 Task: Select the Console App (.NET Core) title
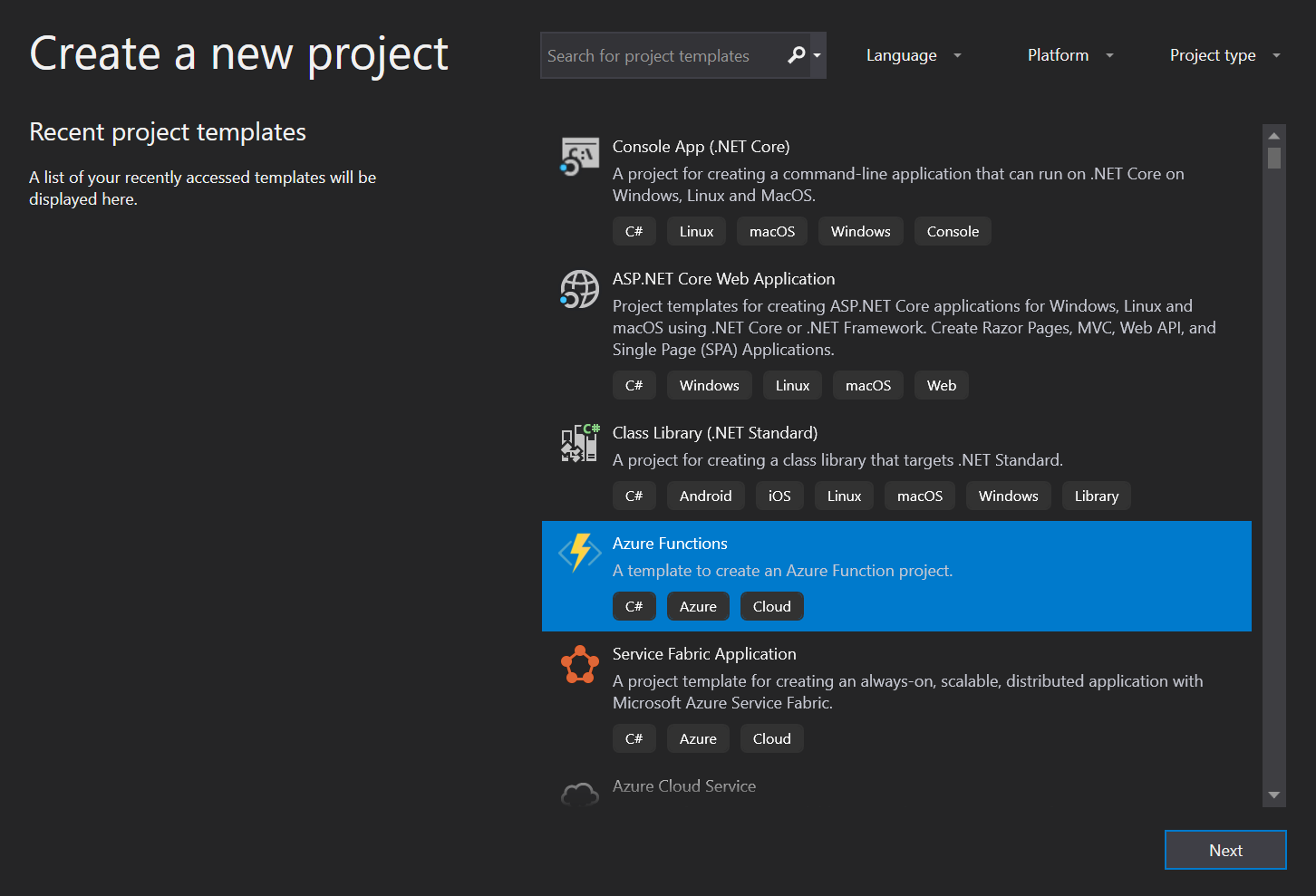(701, 147)
